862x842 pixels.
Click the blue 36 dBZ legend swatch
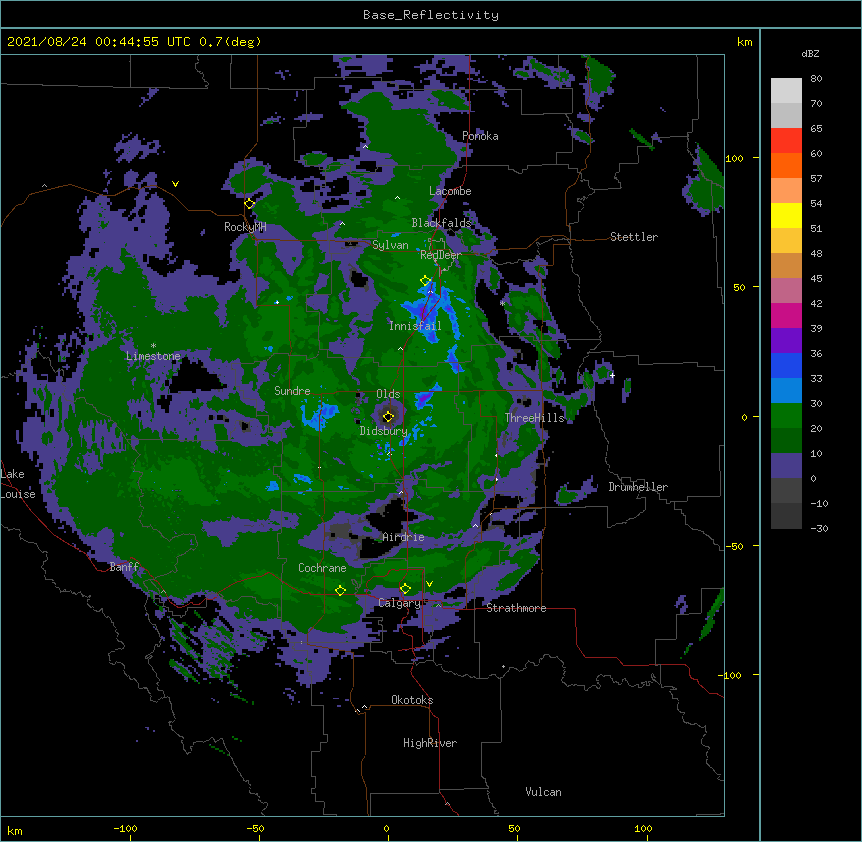[x=786, y=365]
